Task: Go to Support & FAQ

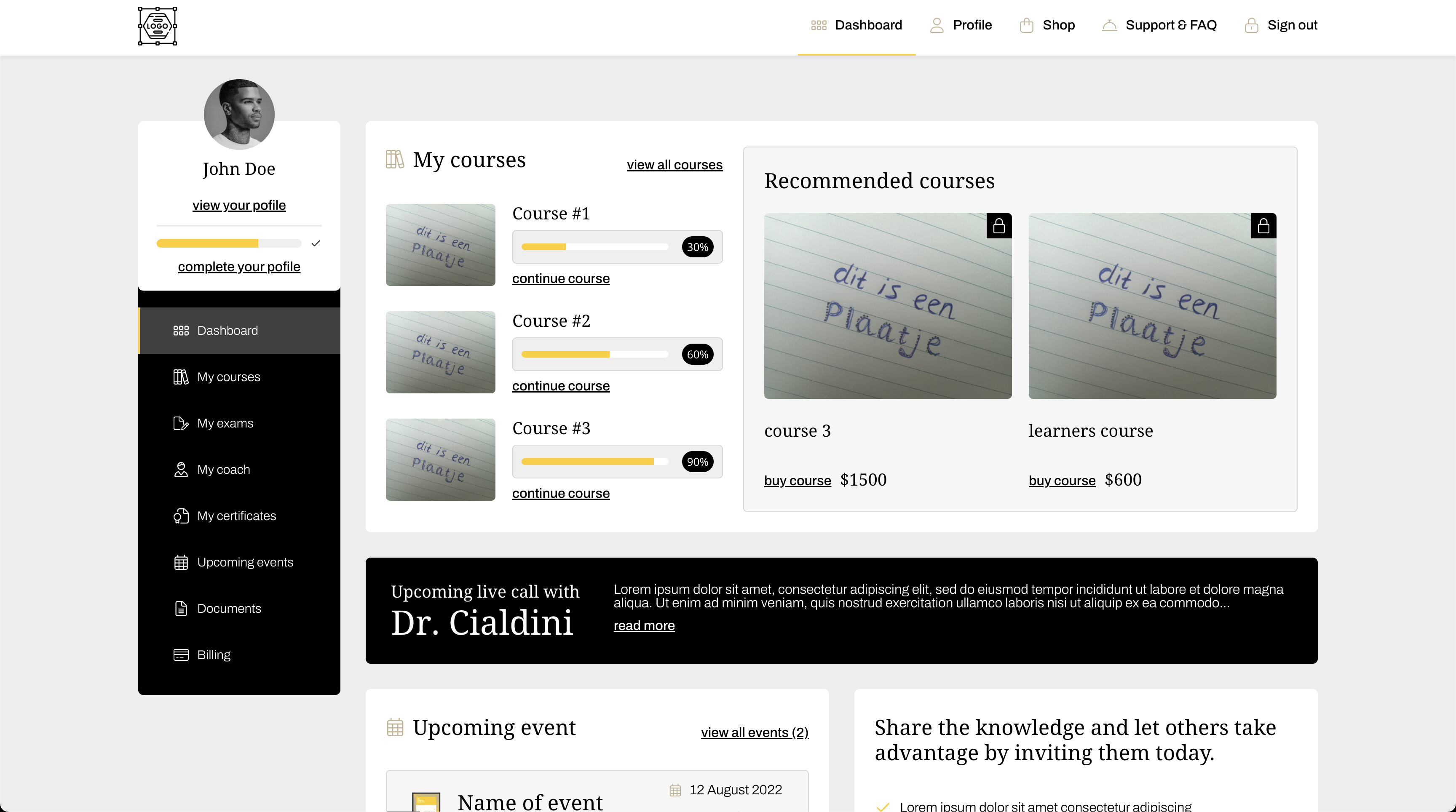Action: tap(1159, 25)
